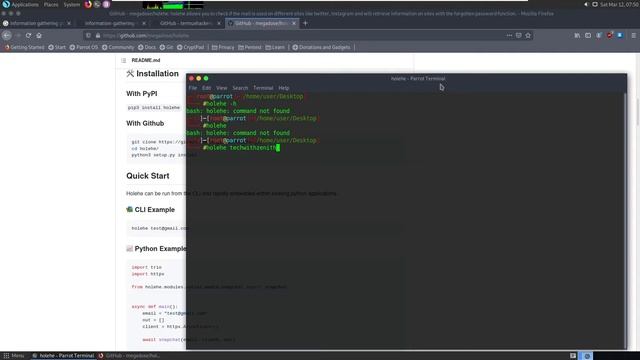Expand the Privacy bookmark folder
Viewport: 640px width, 360px height.
tap(223, 47)
